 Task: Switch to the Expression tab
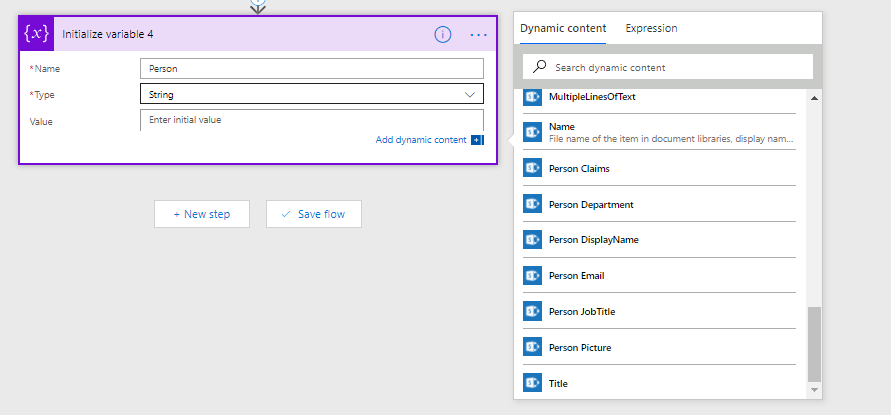pos(651,28)
